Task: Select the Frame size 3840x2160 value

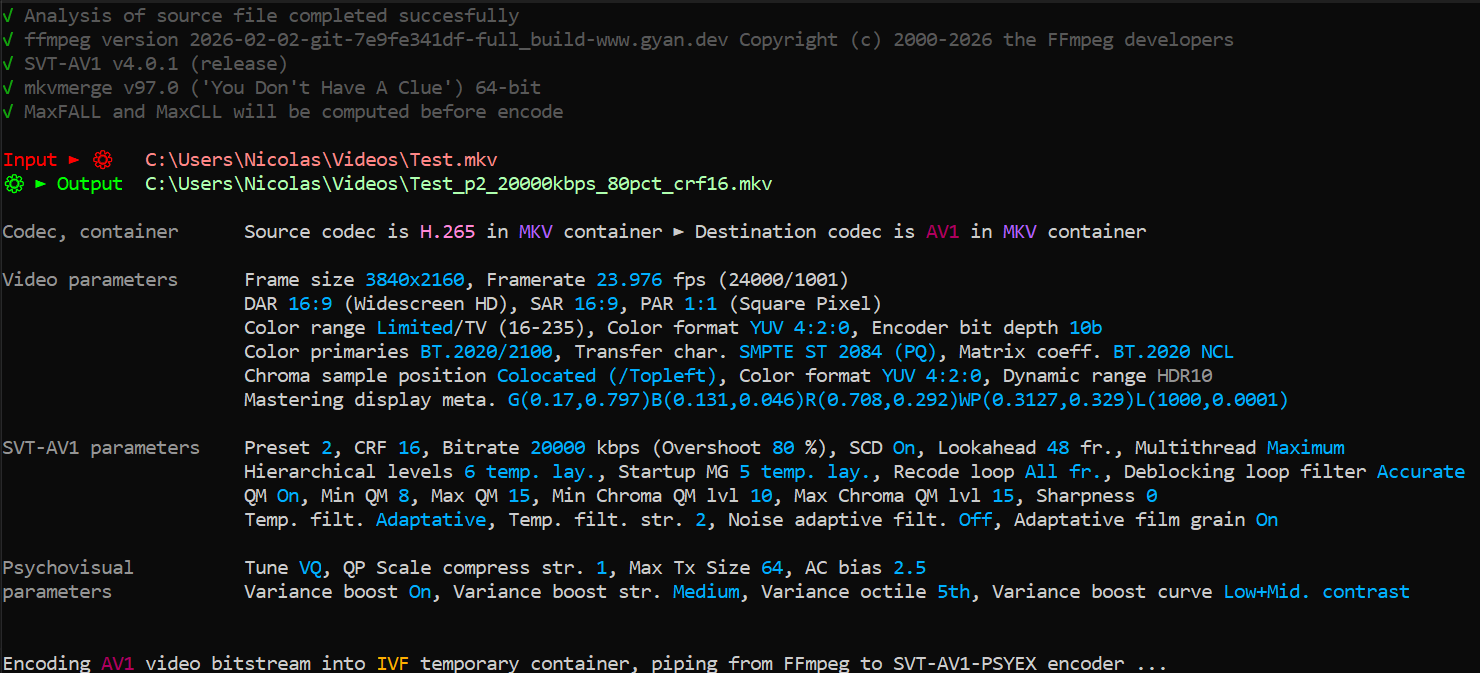Action: [415, 280]
